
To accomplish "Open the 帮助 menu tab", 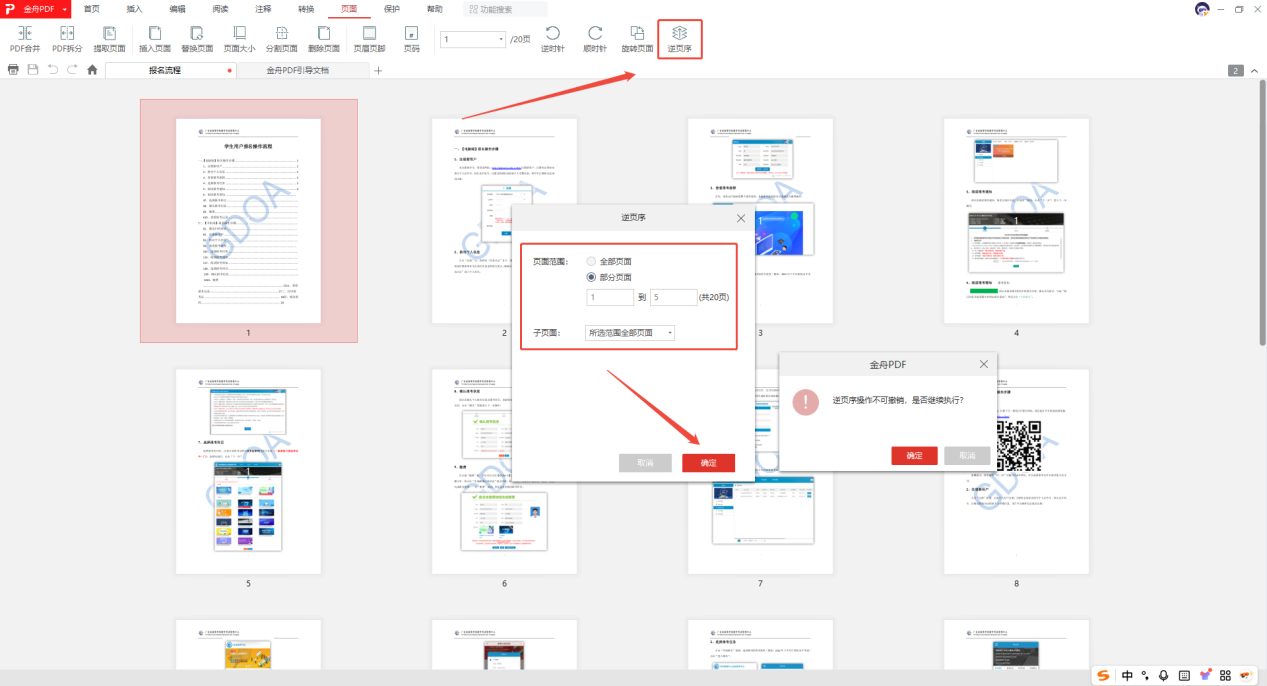I will [435, 8].
